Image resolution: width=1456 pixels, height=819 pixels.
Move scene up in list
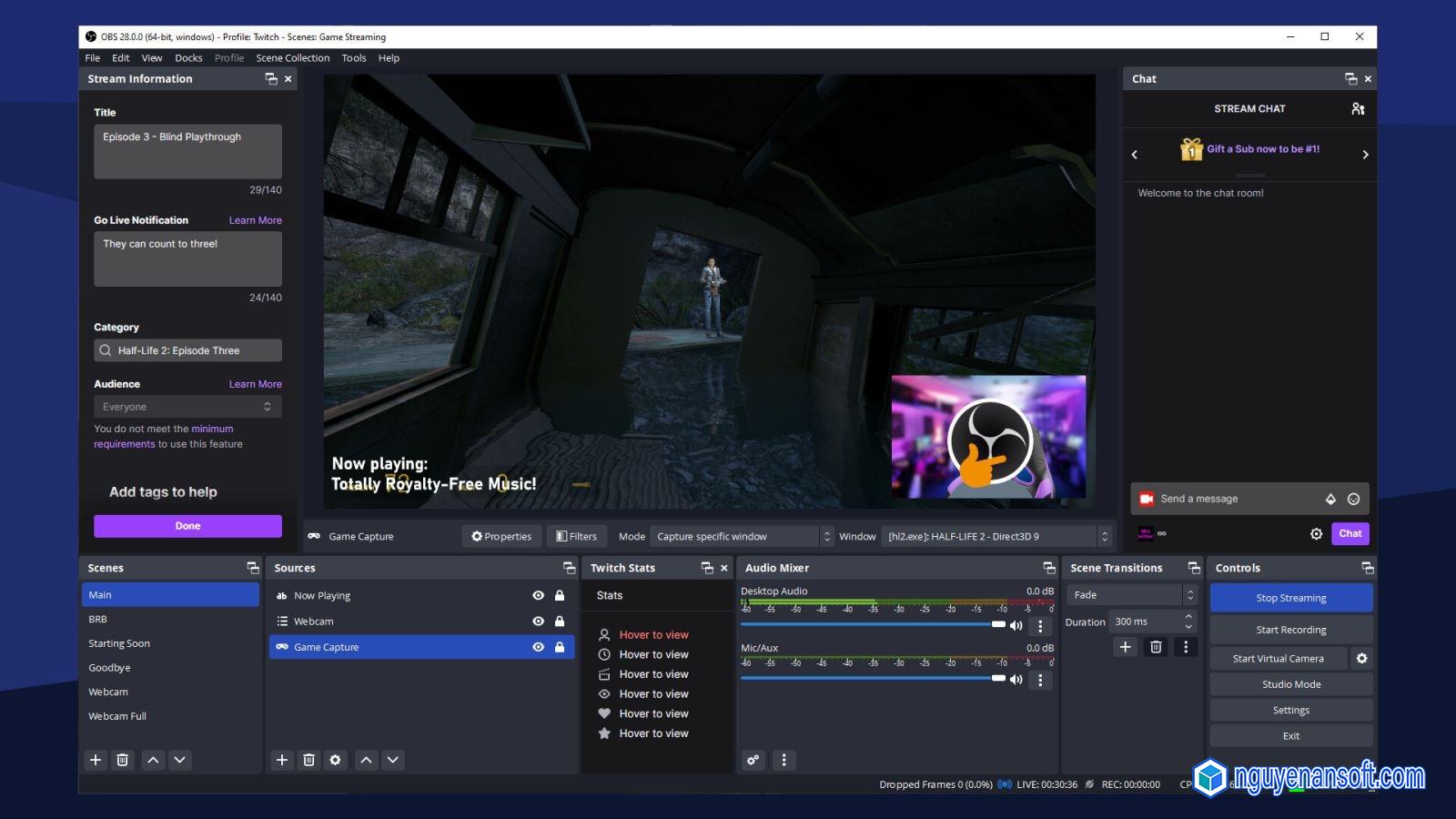[153, 760]
